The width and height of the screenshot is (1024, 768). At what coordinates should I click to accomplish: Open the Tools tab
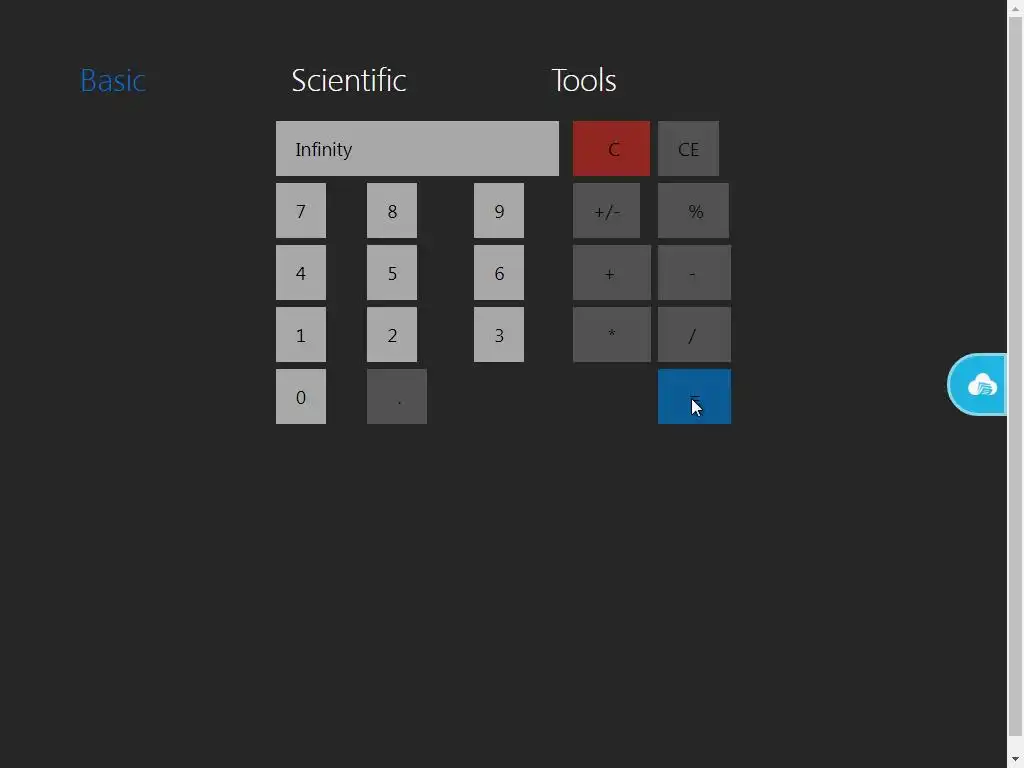584,80
